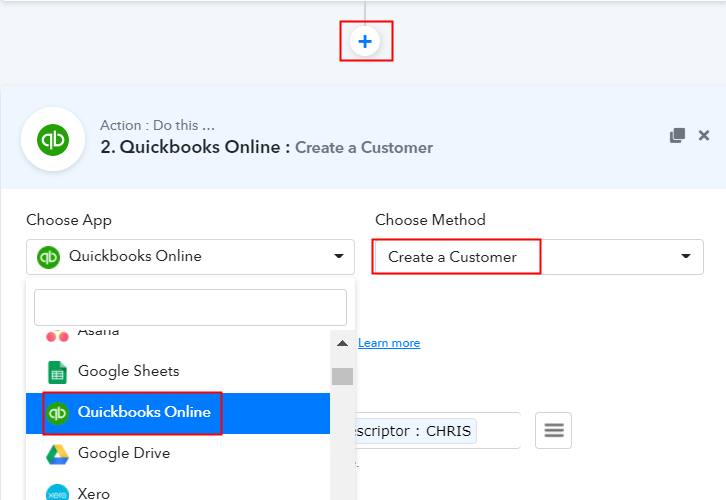Click the Google Drive icon in list
The image size is (726, 500).
[x=57, y=454]
